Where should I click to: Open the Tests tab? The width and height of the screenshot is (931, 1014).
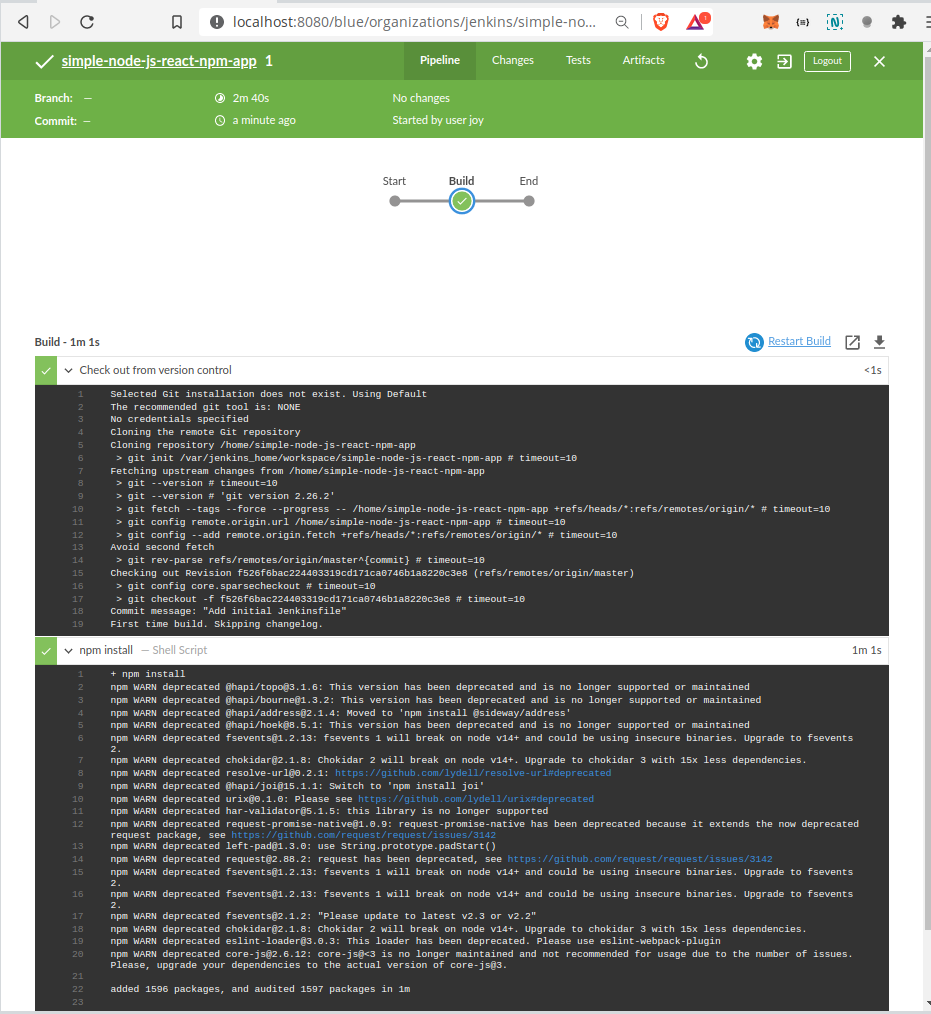point(578,60)
